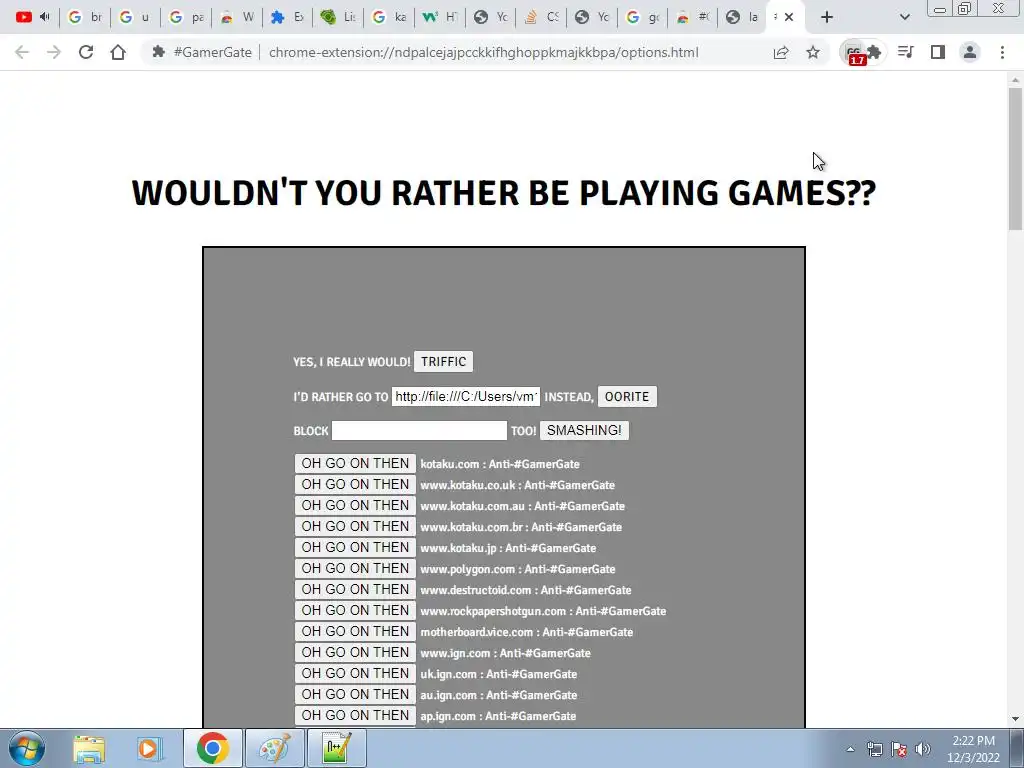This screenshot has height=768, width=1024.
Task: Click 'OH GO ON THEN' for uk.ign.com
Action: pyautogui.click(x=355, y=673)
